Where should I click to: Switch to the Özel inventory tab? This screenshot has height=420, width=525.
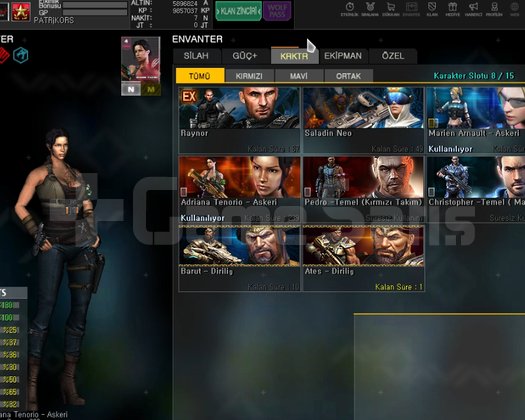point(393,56)
